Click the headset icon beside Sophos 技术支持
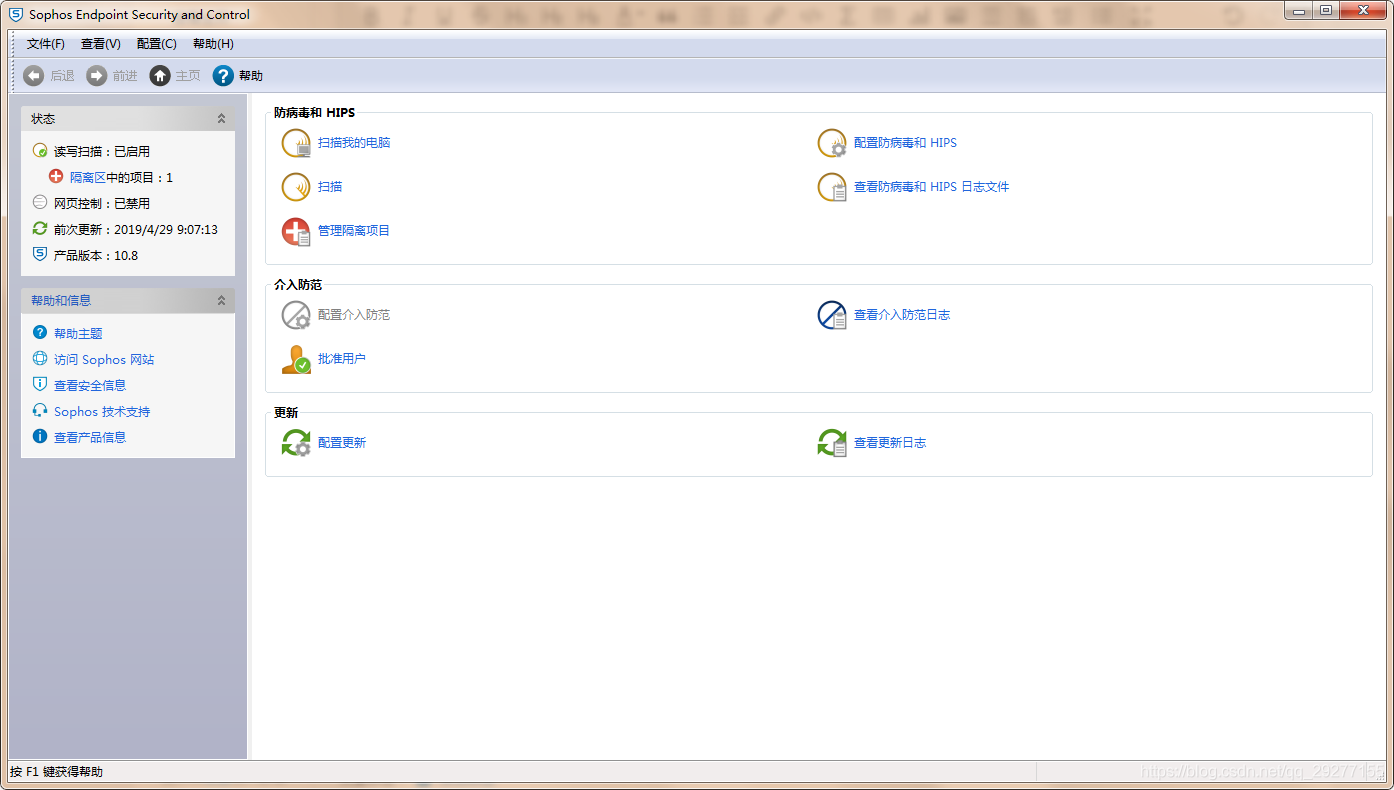Image resolution: width=1394 pixels, height=790 pixels. (x=40, y=411)
